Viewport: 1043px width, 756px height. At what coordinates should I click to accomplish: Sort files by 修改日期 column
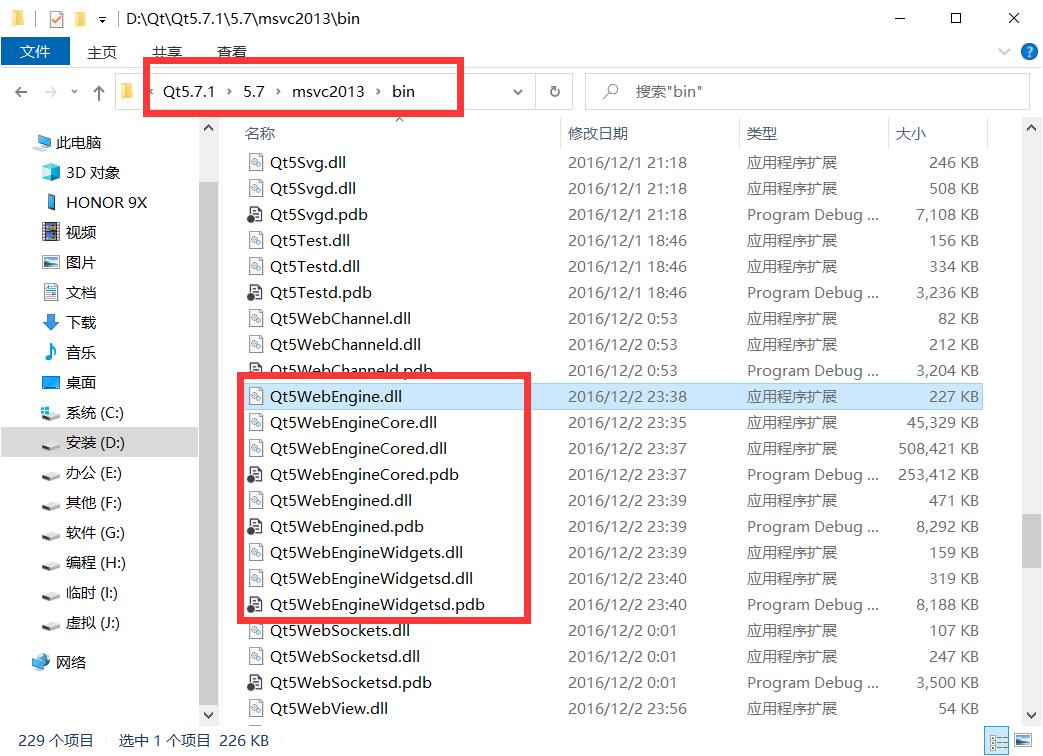click(x=598, y=133)
